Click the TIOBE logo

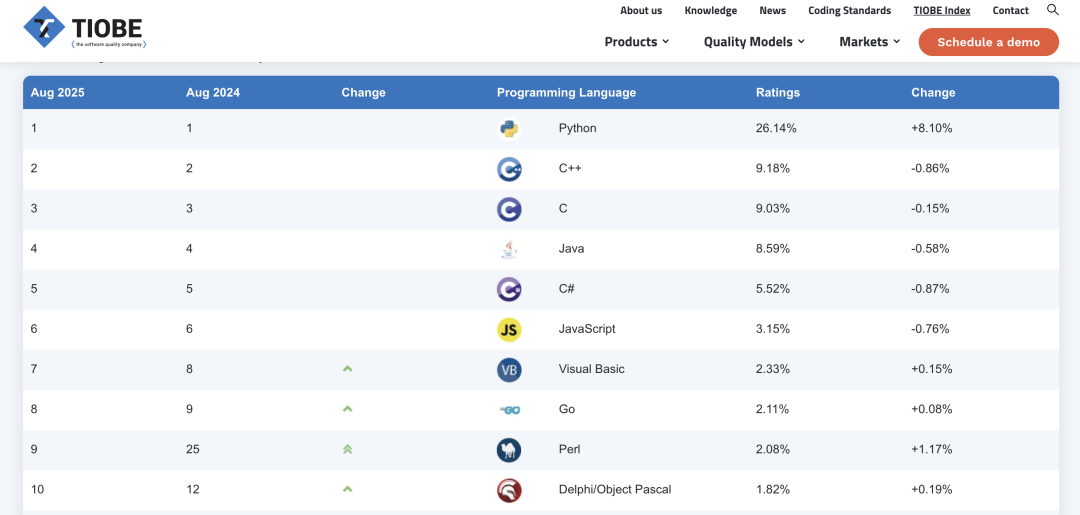(x=84, y=28)
